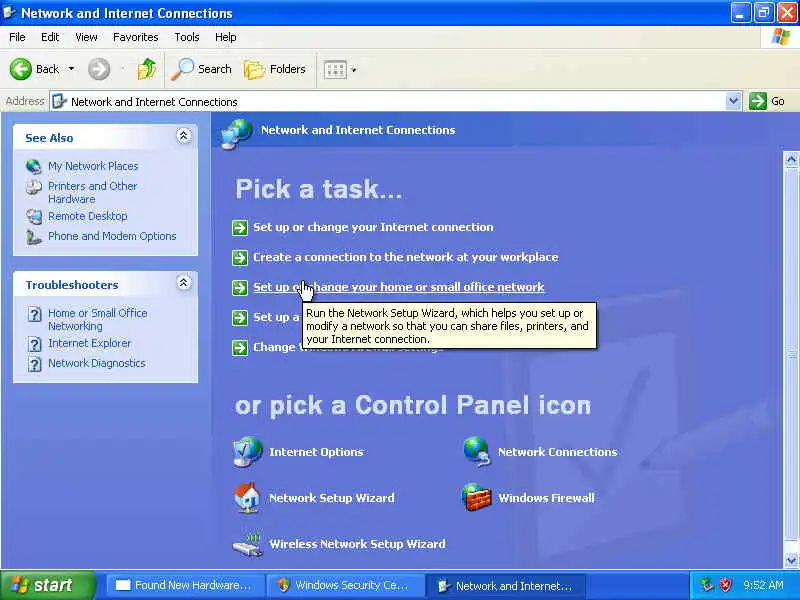This screenshot has width=800, height=600.
Task: Click the Views toolbar icon
Action: click(335, 69)
